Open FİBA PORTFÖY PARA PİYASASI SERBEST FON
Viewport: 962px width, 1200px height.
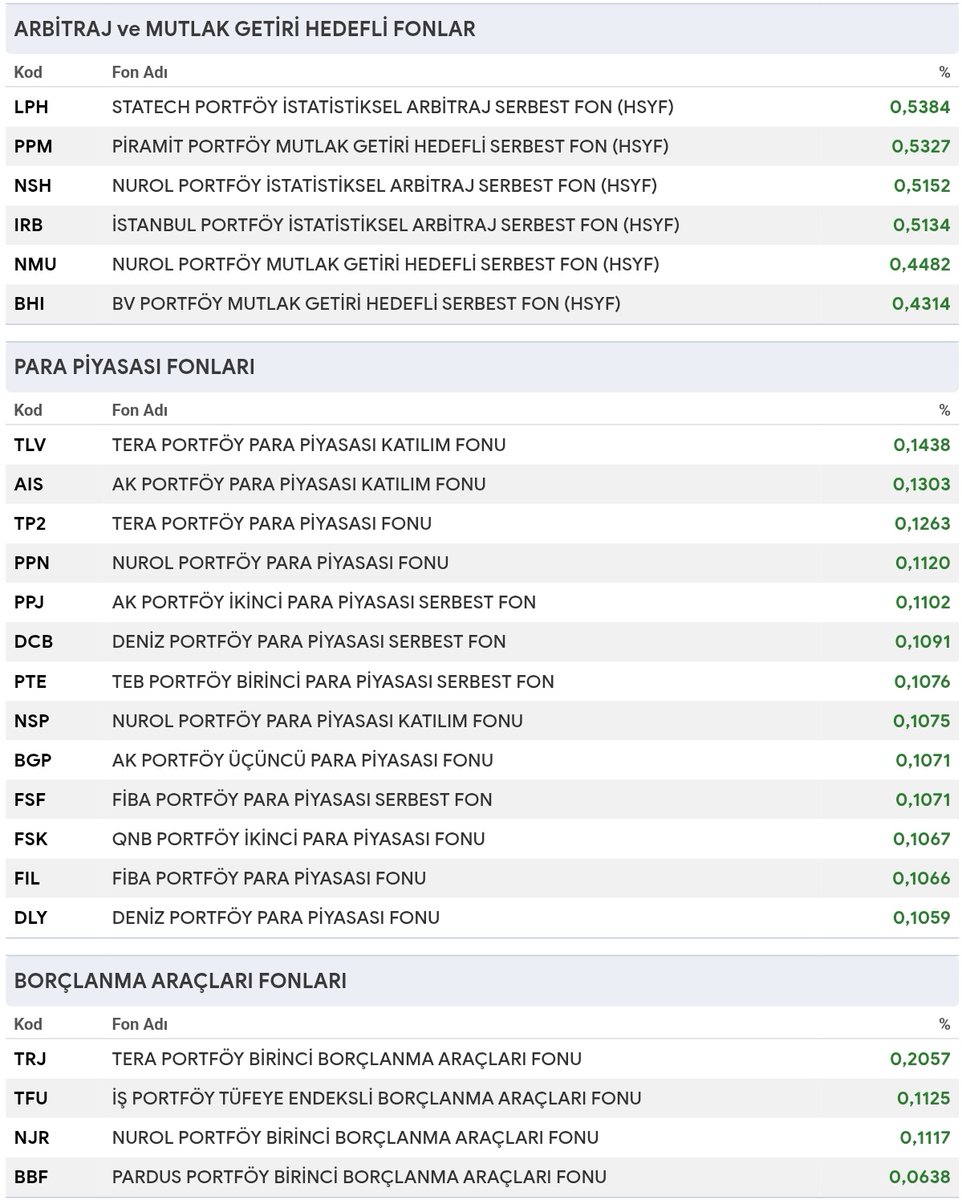tap(302, 800)
